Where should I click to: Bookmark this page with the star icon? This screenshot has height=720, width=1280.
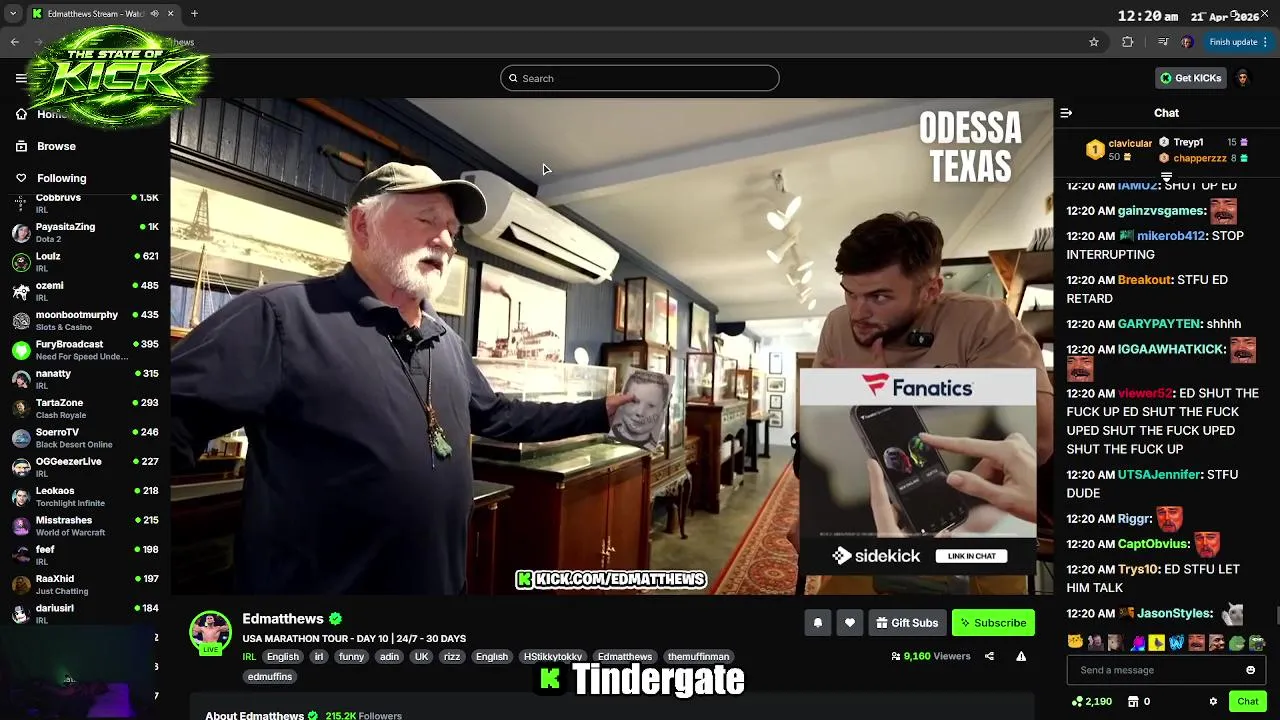tap(1094, 42)
